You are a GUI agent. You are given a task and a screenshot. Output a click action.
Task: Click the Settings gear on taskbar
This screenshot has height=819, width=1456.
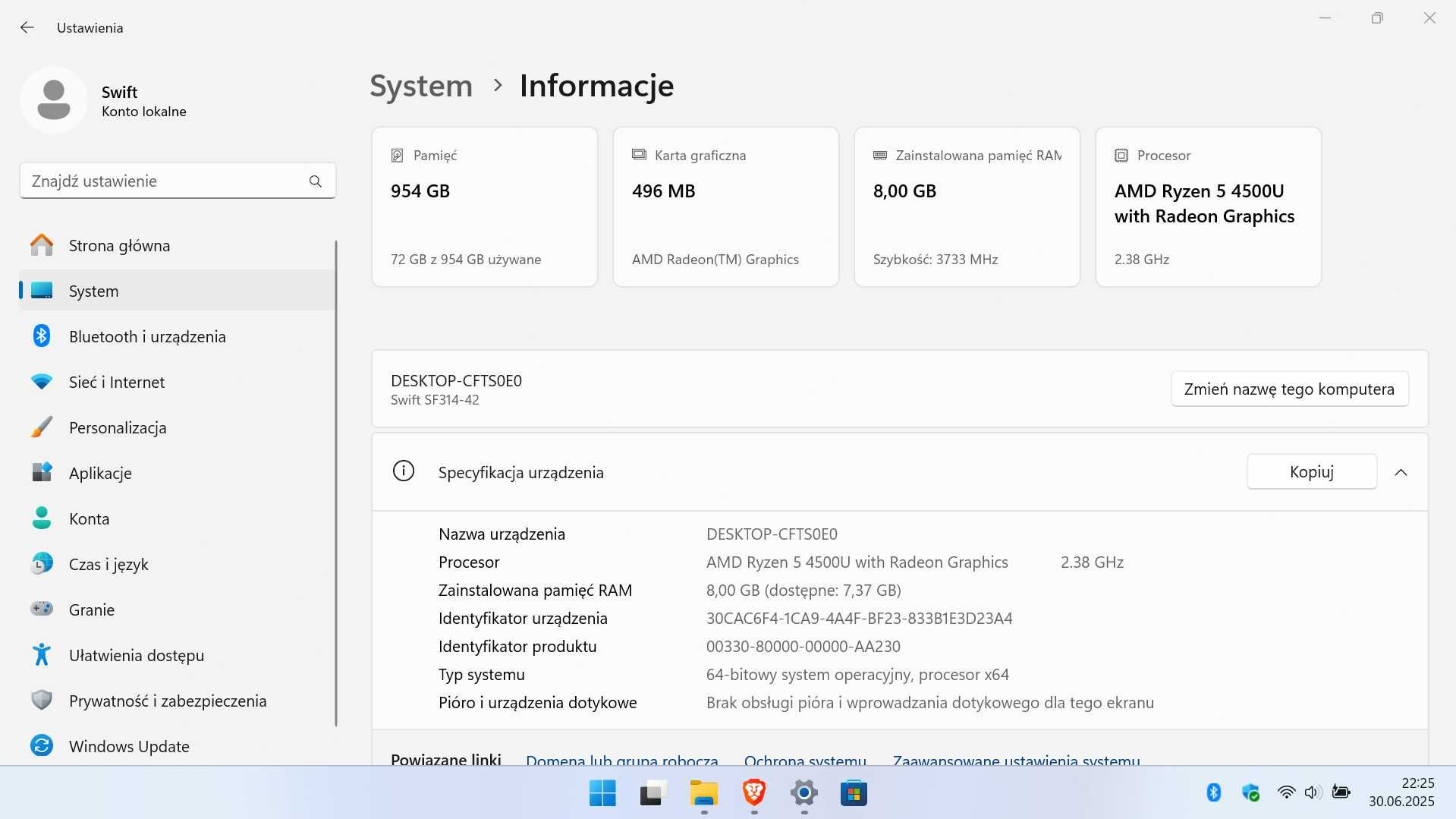(x=803, y=793)
